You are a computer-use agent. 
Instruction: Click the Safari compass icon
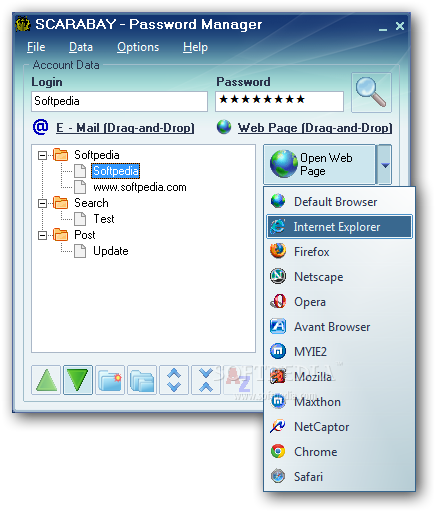[278, 476]
